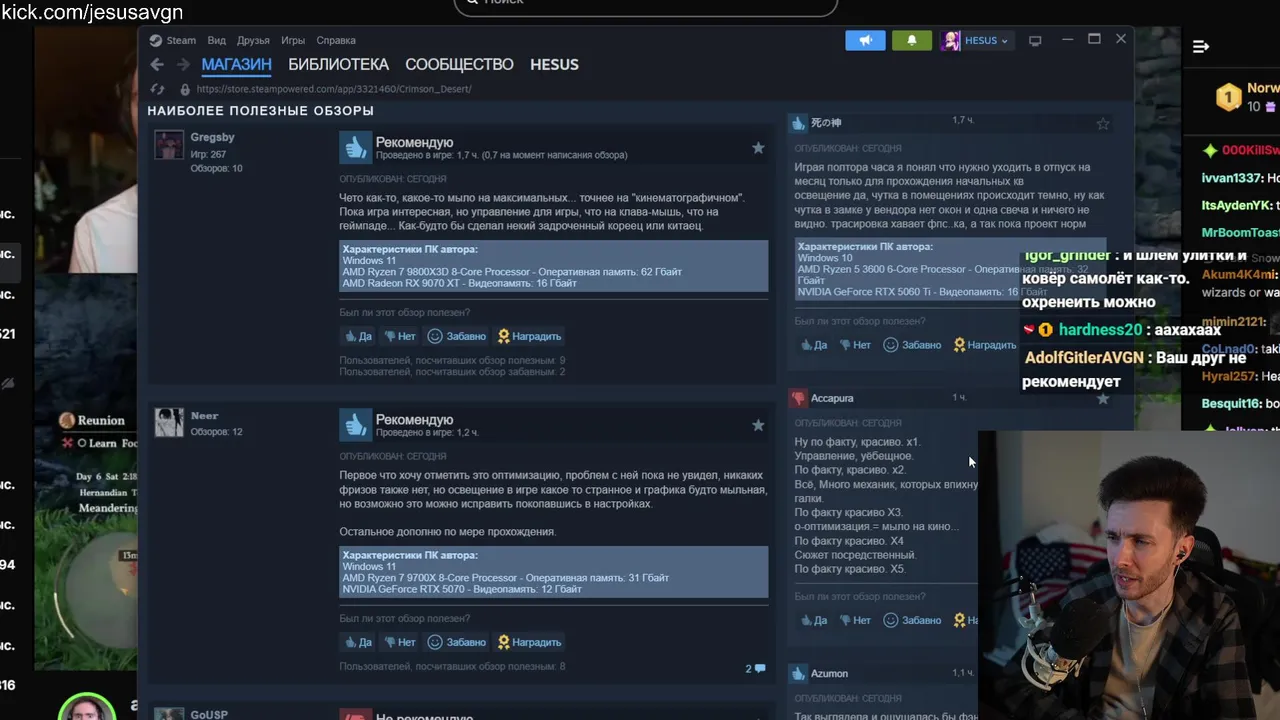Image resolution: width=1280 pixels, height=720 pixels.
Task: Click the star icon on Neer's review
Action: (x=758, y=425)
